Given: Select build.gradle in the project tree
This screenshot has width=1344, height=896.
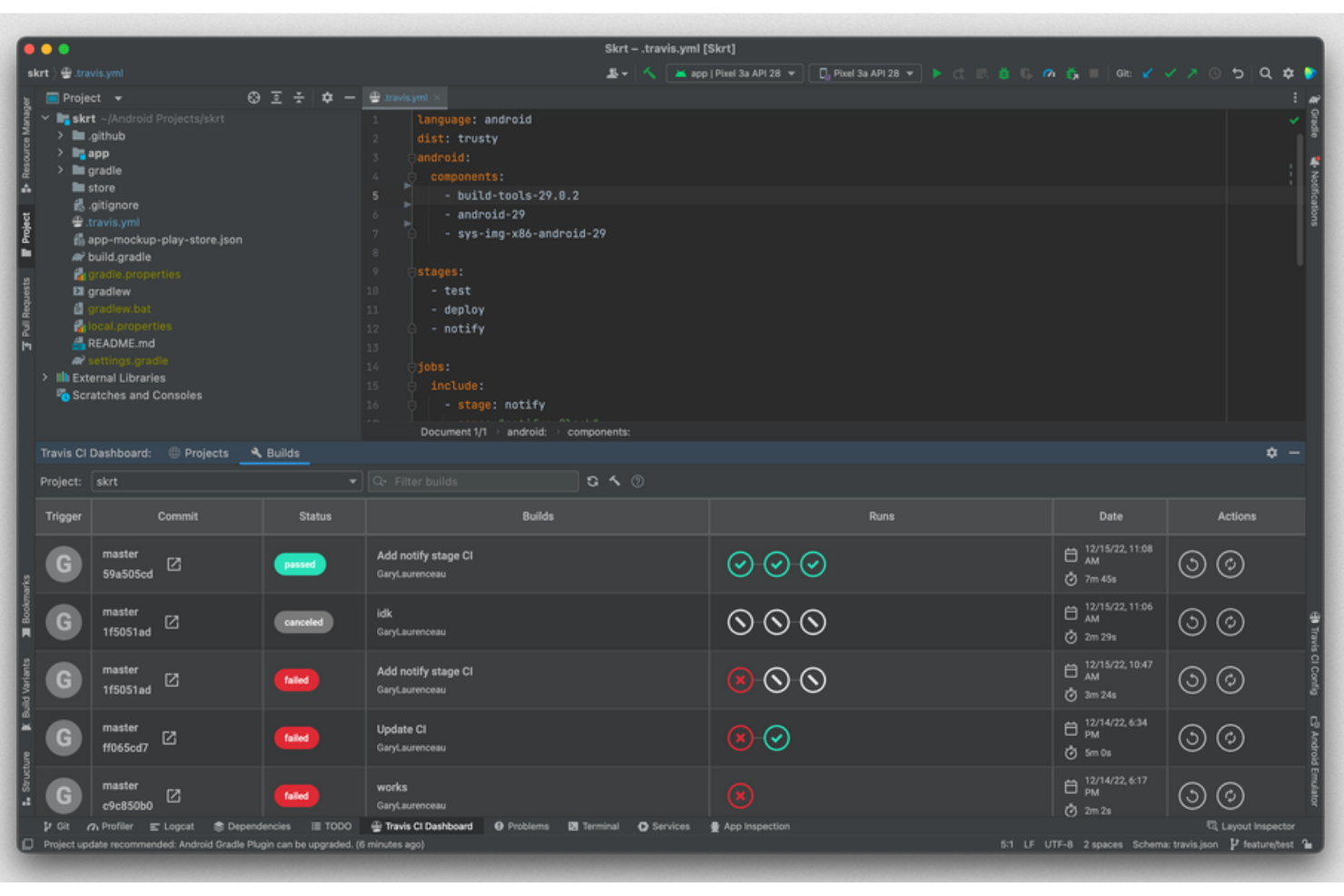Looking at the screenshot, I should tap(119, 258).
